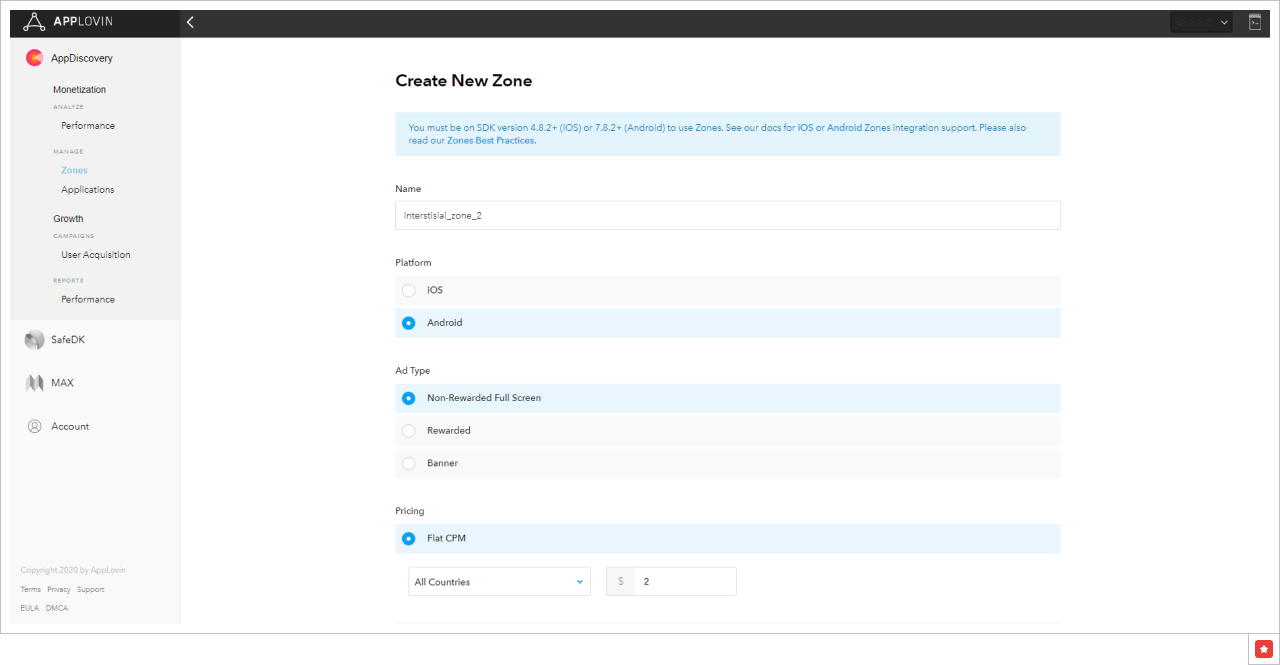1280x665 pixels.
Task: Open the AppDiscovery section icon
Action: pyautogui.click(x=35, y=58)
